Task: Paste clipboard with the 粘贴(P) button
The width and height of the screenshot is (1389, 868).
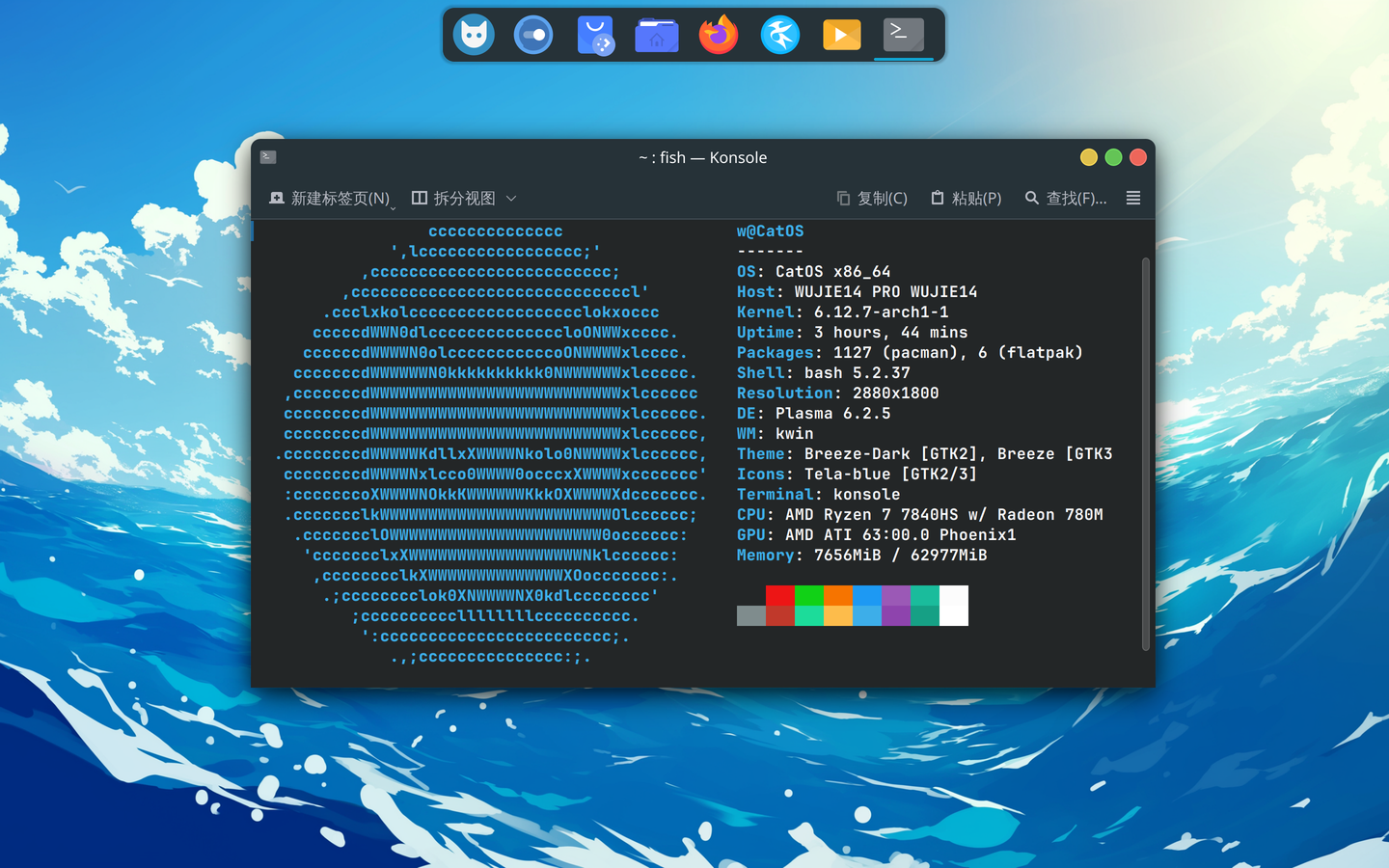Action: click(965, 198)
